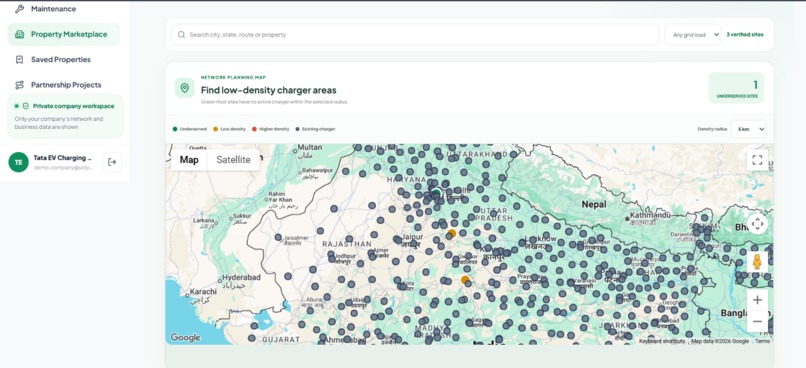Click the Network Planning Map label
This screenshot has height=368, width=806.
[233, 78]
